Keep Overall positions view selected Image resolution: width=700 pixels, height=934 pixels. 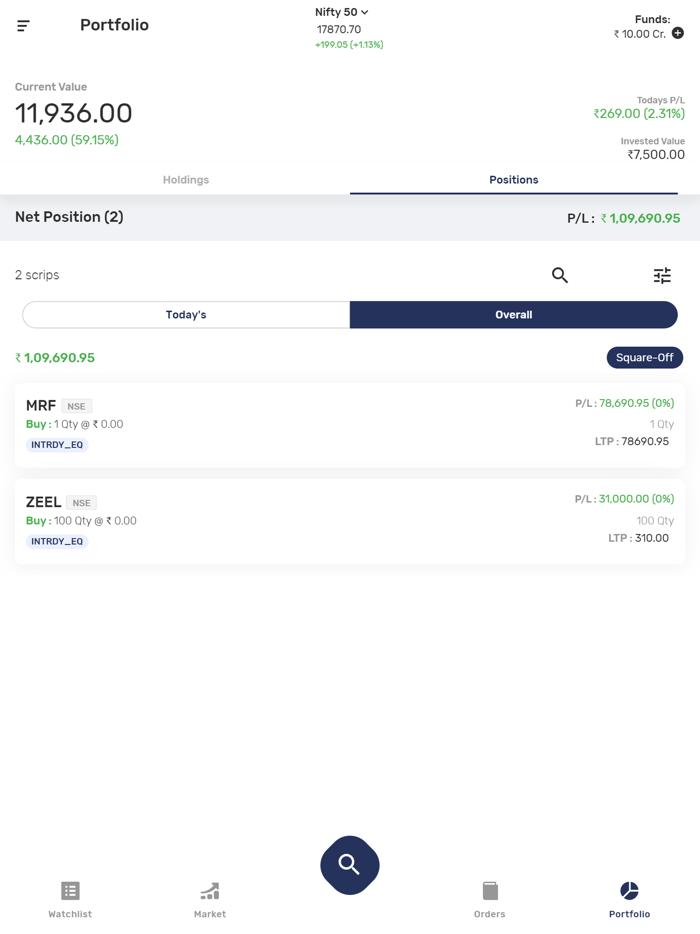513,314
